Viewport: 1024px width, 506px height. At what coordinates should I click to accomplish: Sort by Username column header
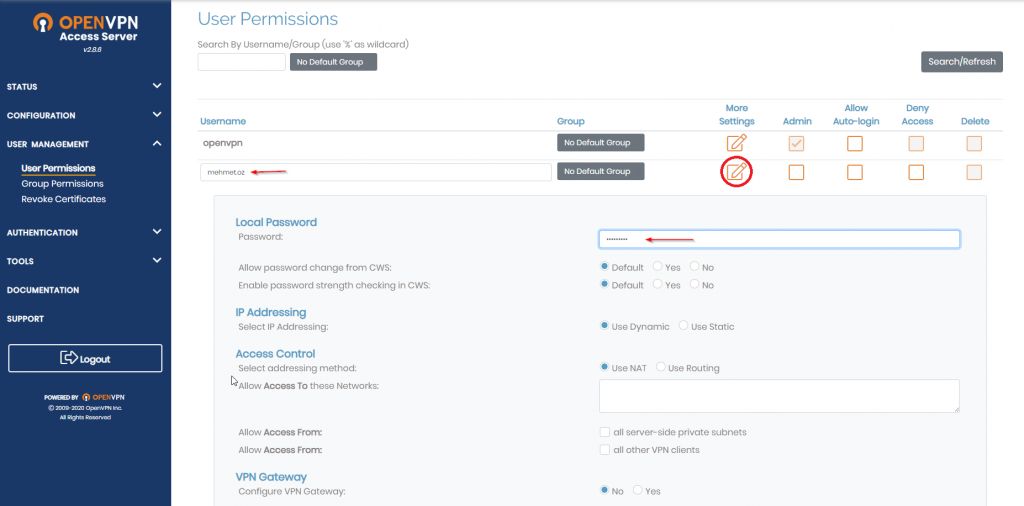(223, 121)
